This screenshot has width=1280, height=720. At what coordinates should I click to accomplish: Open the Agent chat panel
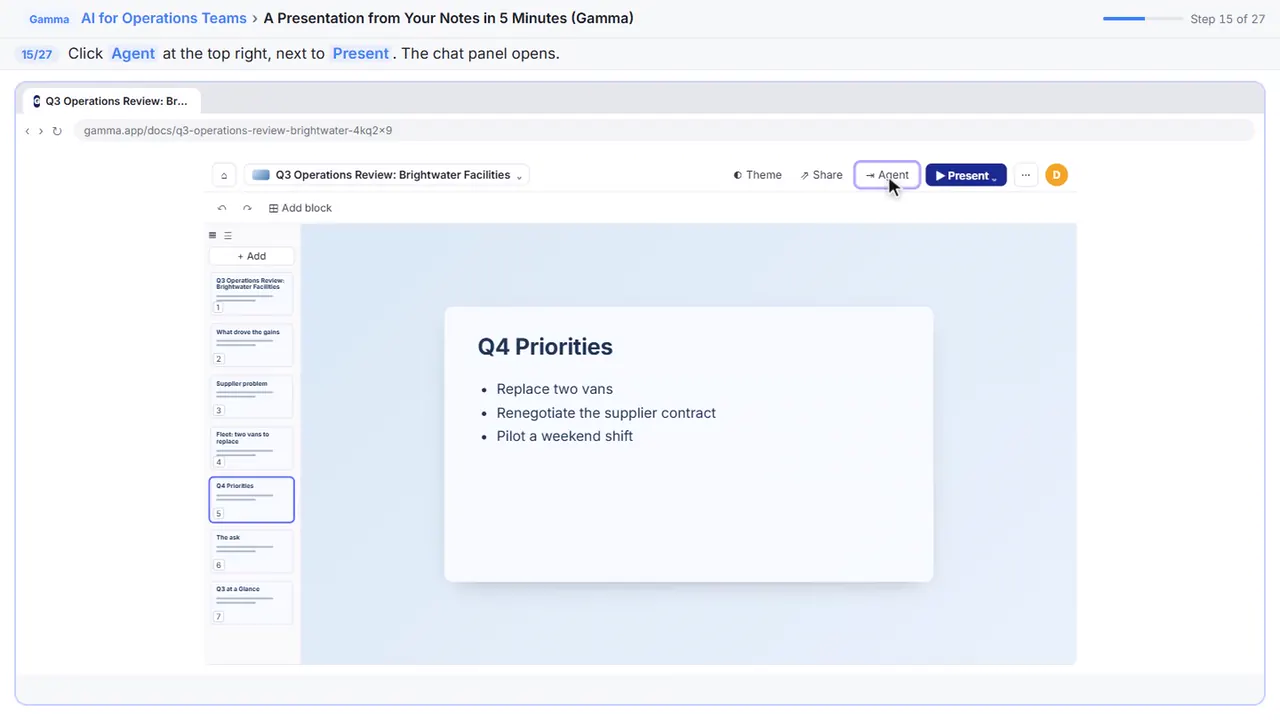(887, 175)
